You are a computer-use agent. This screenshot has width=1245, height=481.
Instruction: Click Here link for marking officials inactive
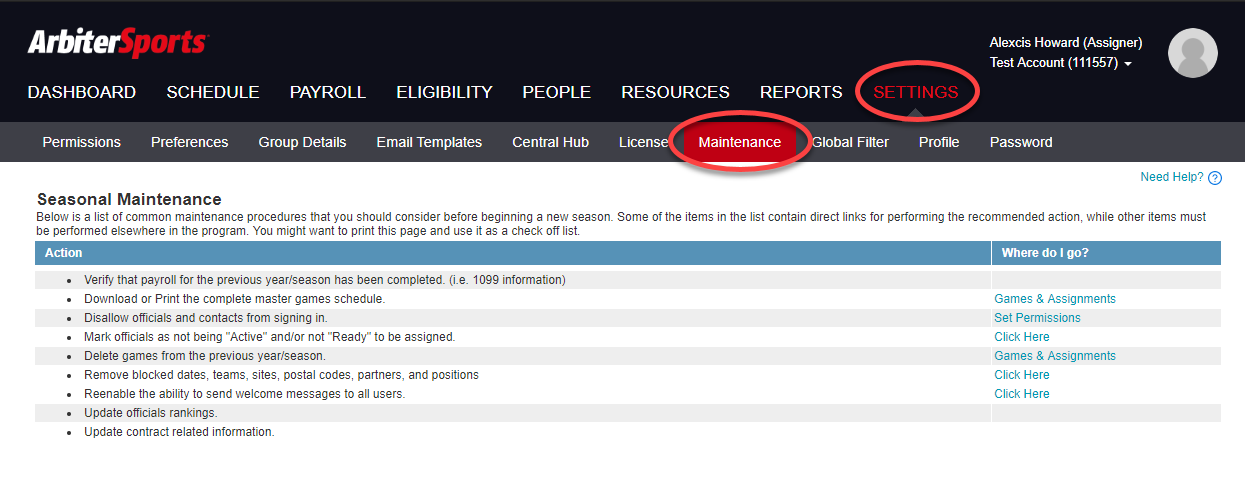1022,337
